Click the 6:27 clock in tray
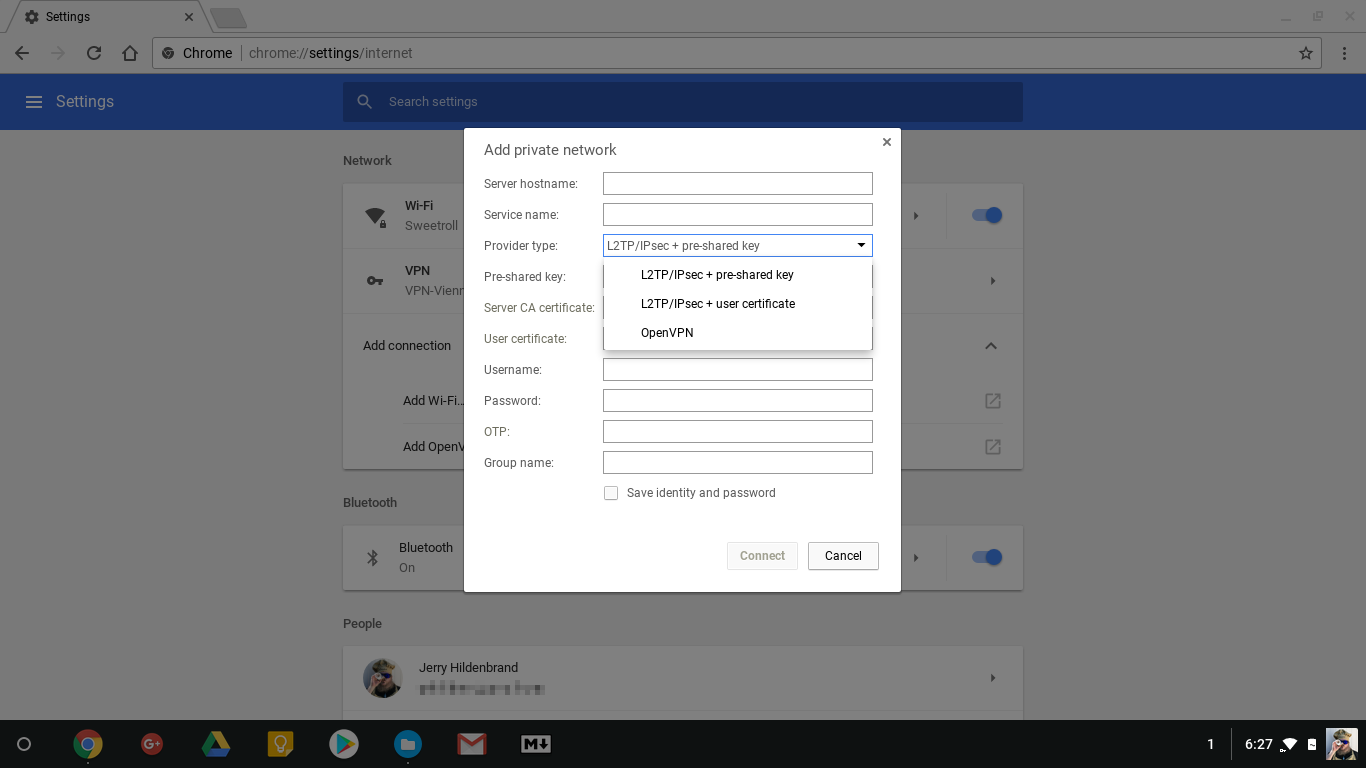 pos(1258,744)
